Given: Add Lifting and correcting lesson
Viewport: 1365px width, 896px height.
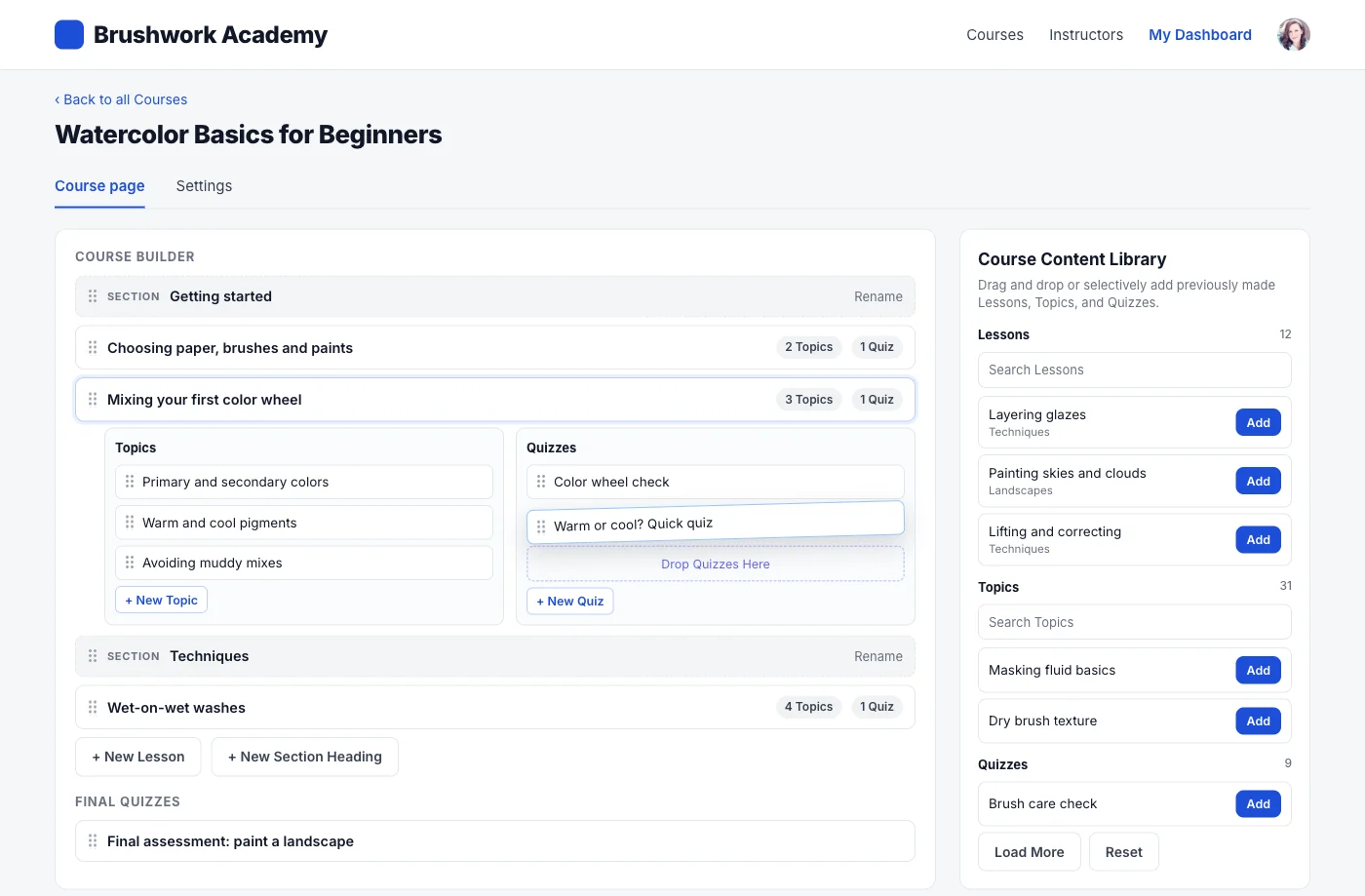Looking at the screenshot, I should coord(1258,539).
